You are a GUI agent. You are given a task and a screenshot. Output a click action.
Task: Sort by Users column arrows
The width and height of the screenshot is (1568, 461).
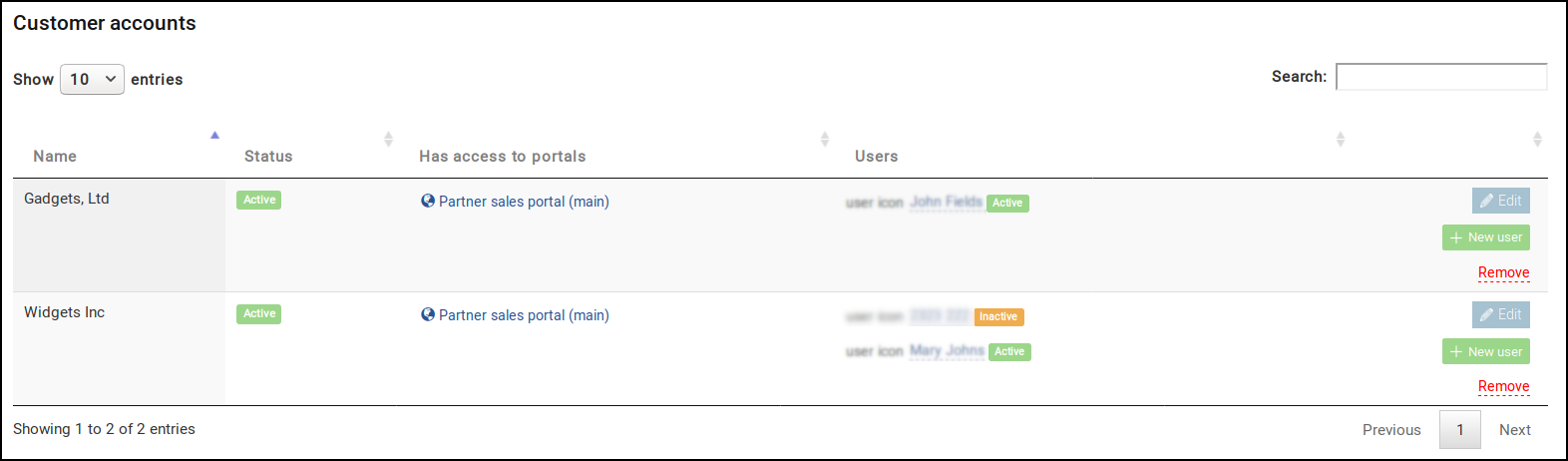click(1341, 139)
